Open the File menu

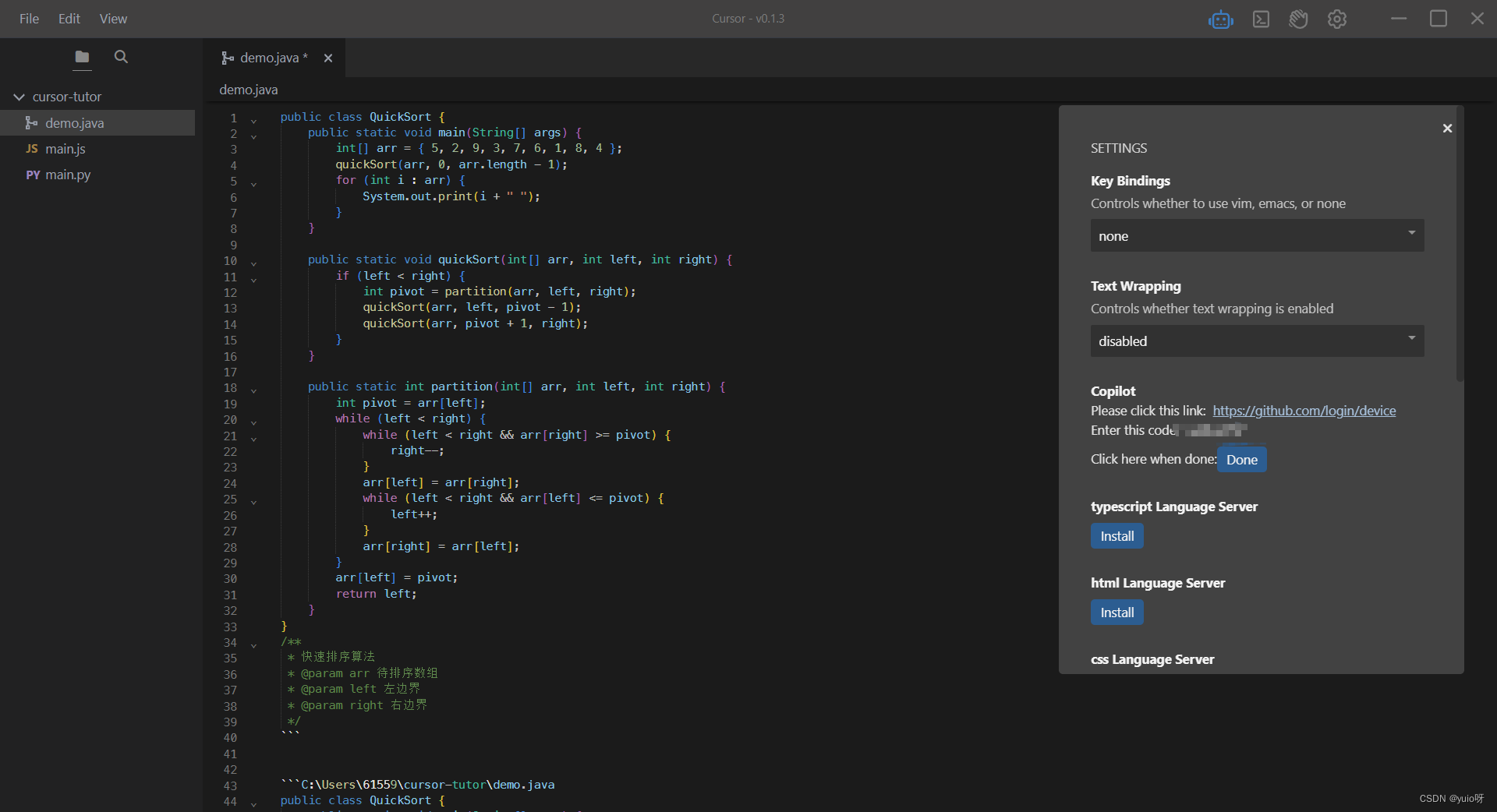(29, 19)
